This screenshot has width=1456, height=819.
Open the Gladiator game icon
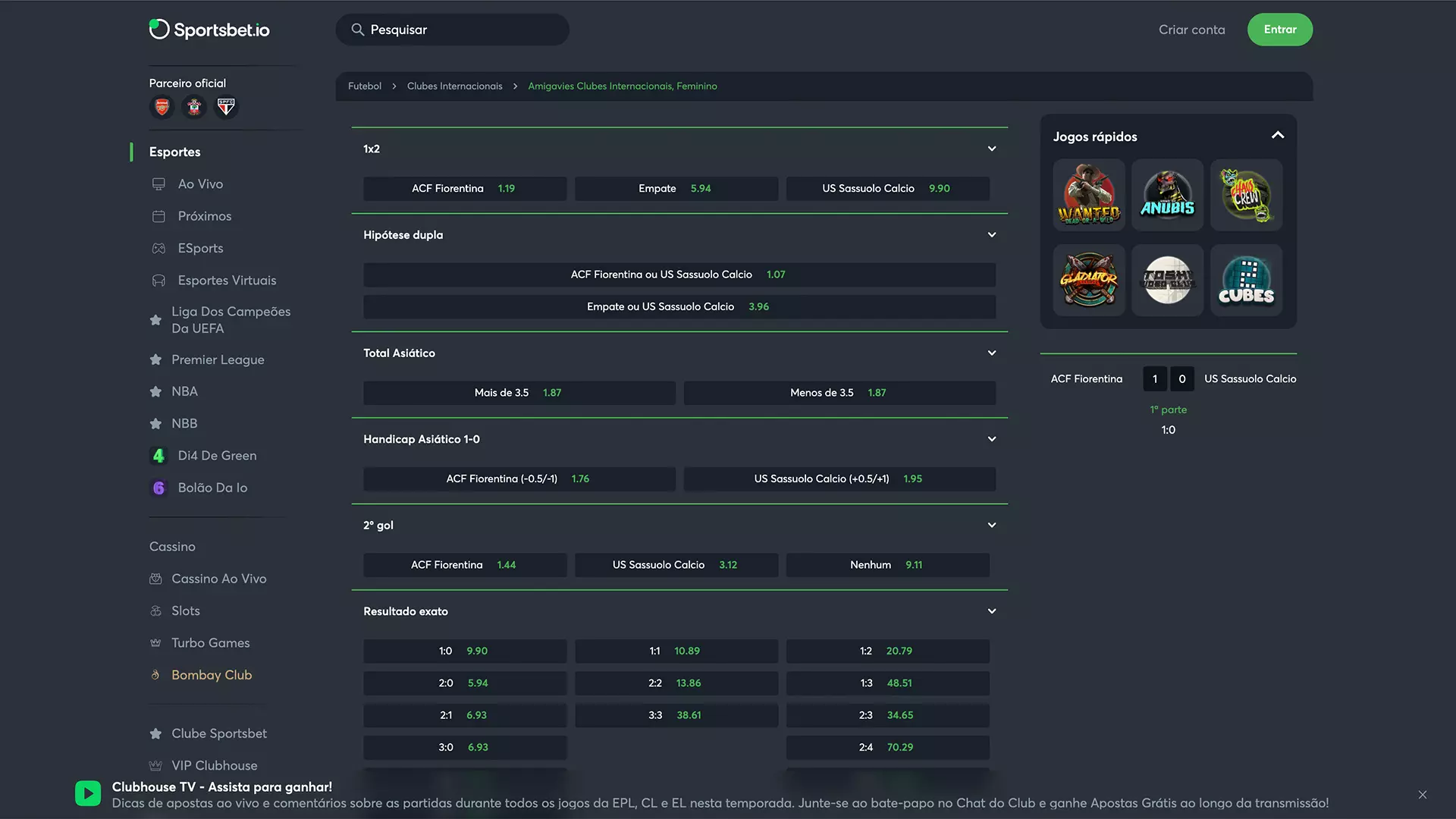pyautogui.click(x=1088, y=279)
